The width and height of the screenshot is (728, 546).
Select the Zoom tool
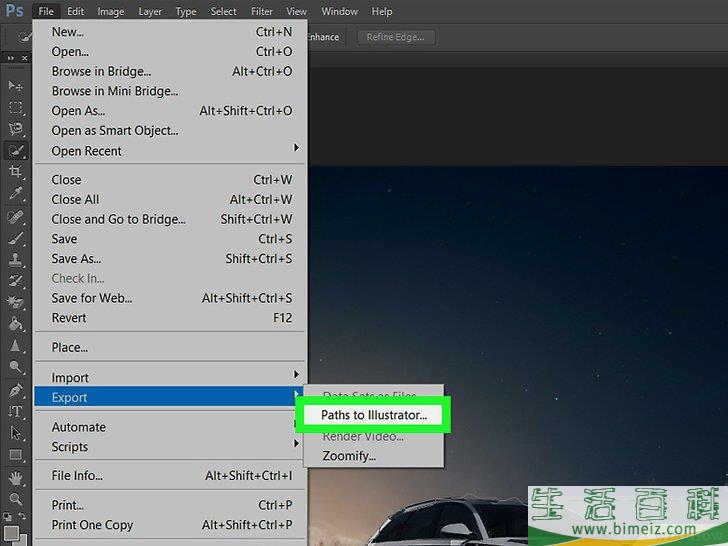[15, 499]
